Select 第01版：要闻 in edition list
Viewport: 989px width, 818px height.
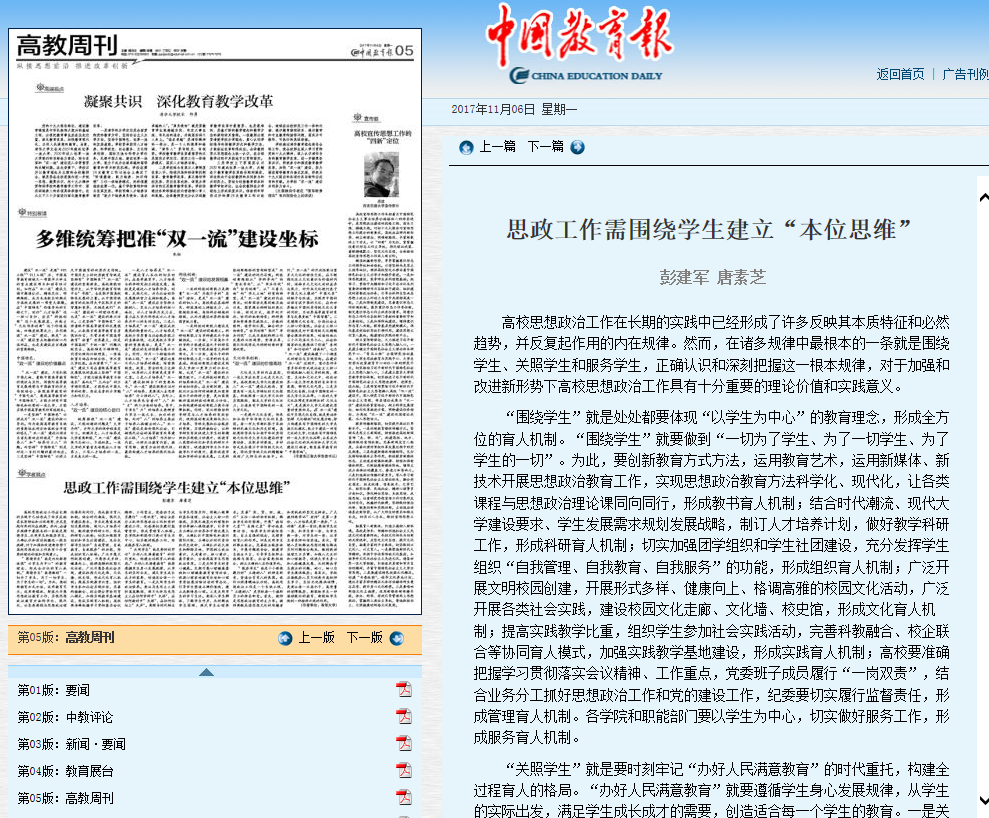[x=54, y=690]
